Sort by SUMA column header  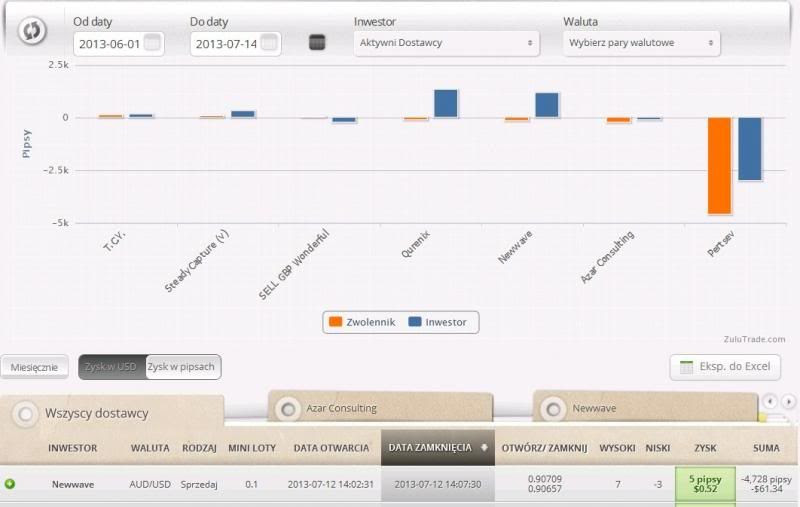click(766, 448)
